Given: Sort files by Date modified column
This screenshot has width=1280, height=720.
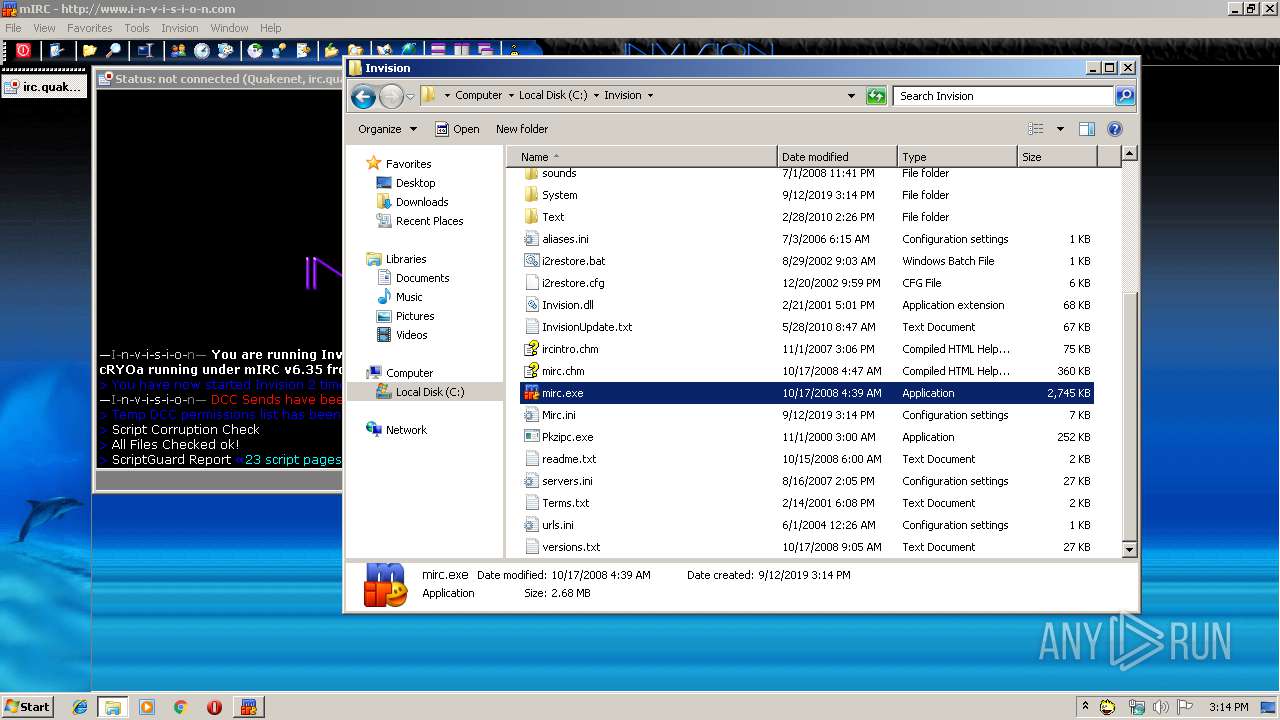Looking at the screenshot, I should (837, 157).
